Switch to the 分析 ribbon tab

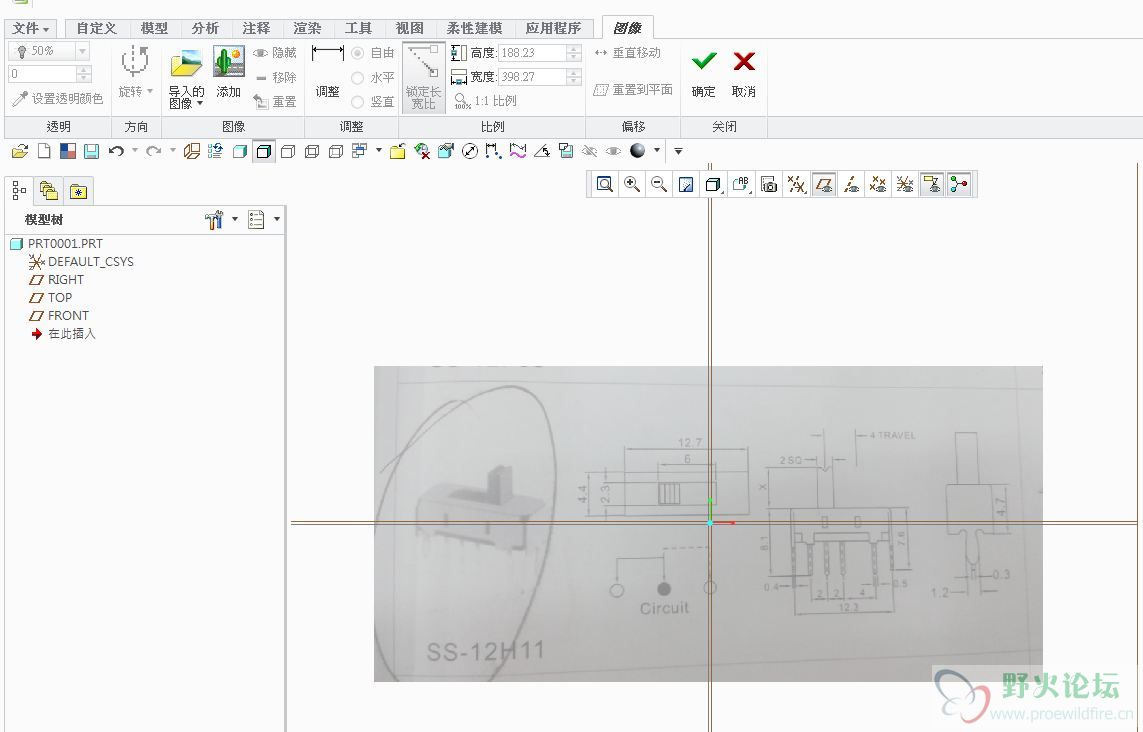[205, 28]
